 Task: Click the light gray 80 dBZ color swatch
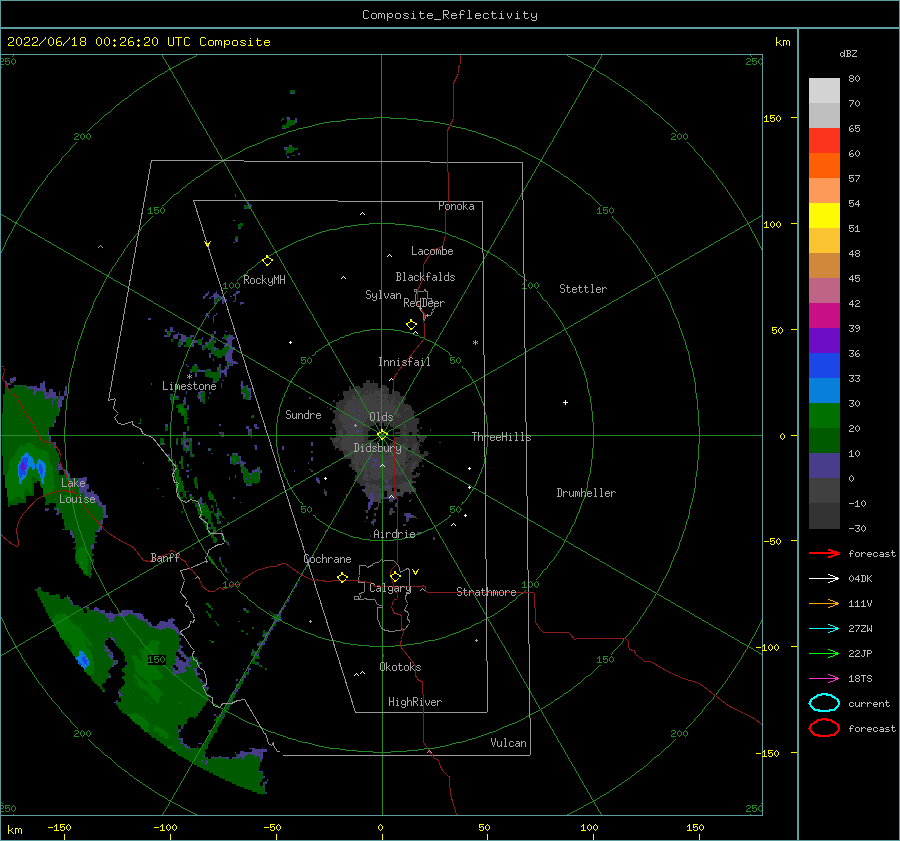tap(824, 91)
